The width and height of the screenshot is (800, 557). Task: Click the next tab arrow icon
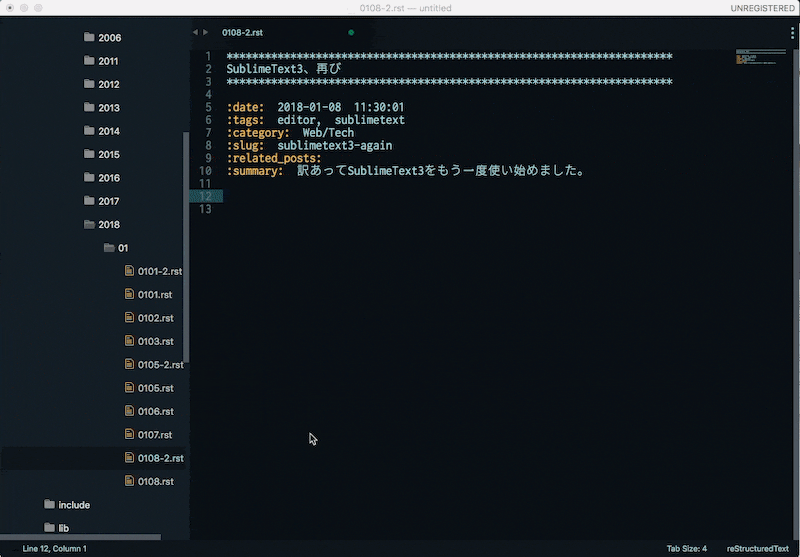tap(206, 33)
